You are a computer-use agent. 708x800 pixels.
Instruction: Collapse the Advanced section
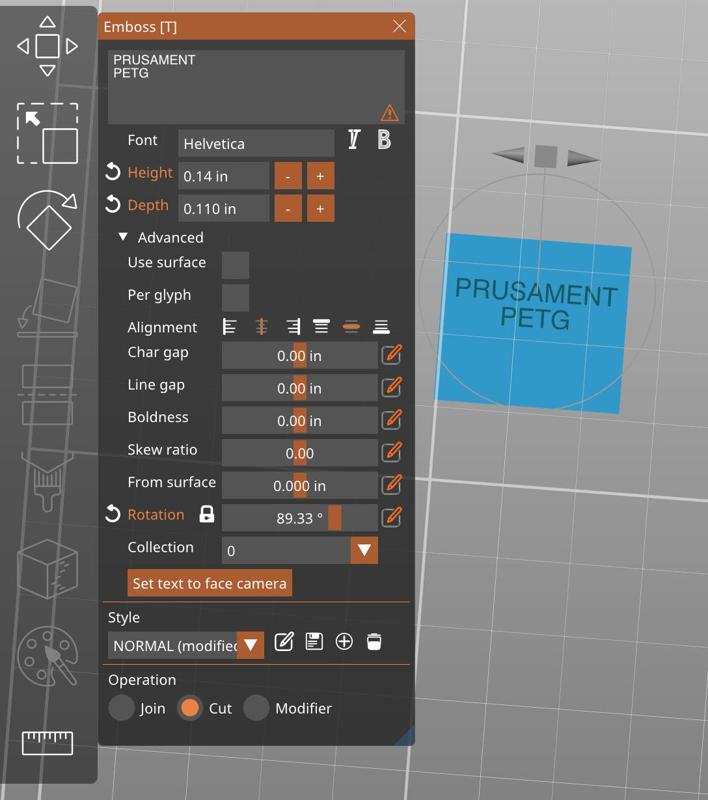(123, 237)
